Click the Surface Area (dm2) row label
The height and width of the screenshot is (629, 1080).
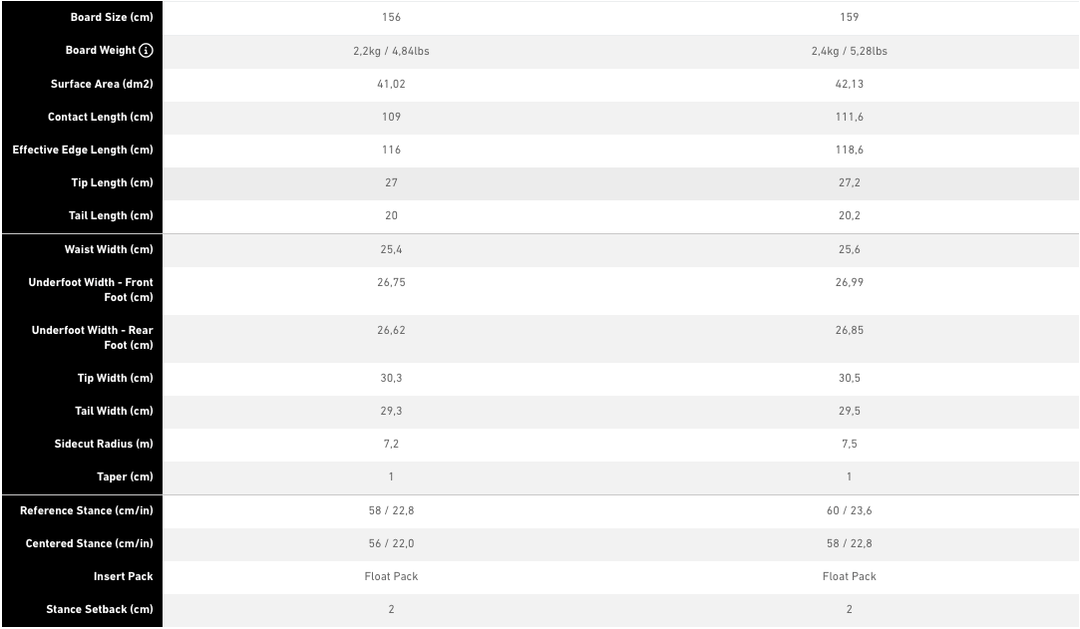pyautogui.click(x=102, y=84)
